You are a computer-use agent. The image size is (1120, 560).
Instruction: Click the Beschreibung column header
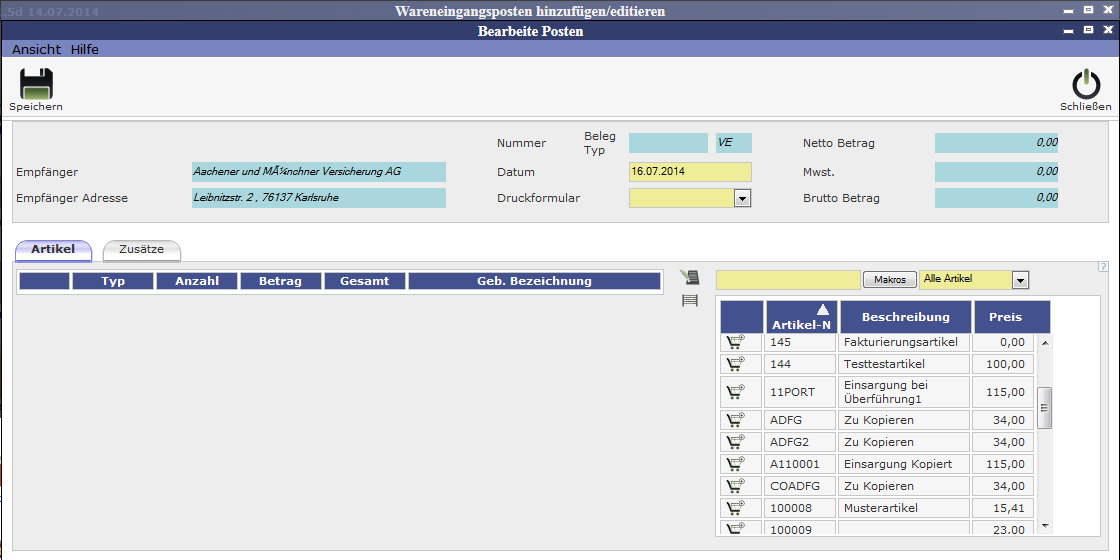coord(905,317)
